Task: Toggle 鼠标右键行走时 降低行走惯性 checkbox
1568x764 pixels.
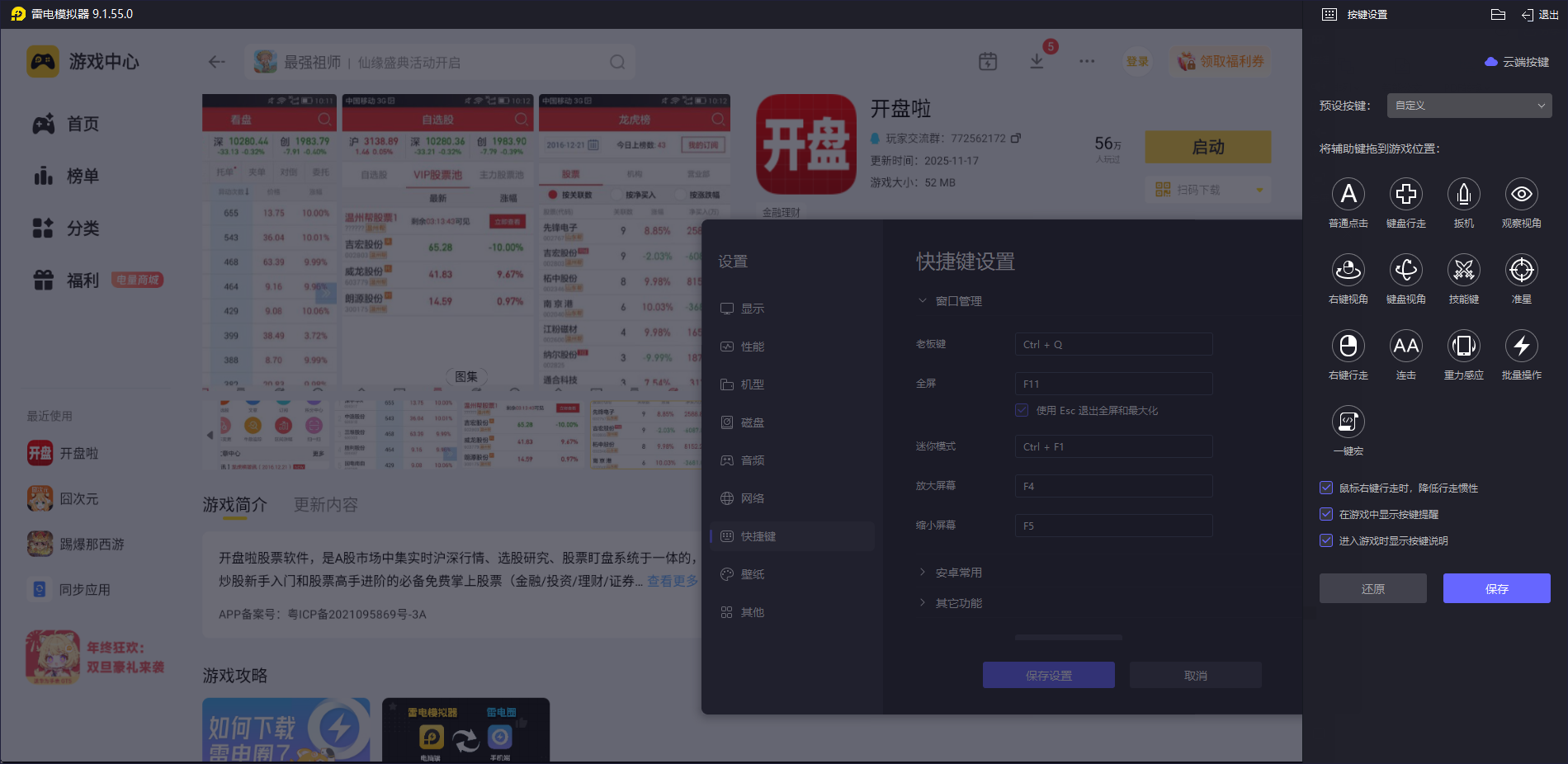Action: pos(1326,488)
